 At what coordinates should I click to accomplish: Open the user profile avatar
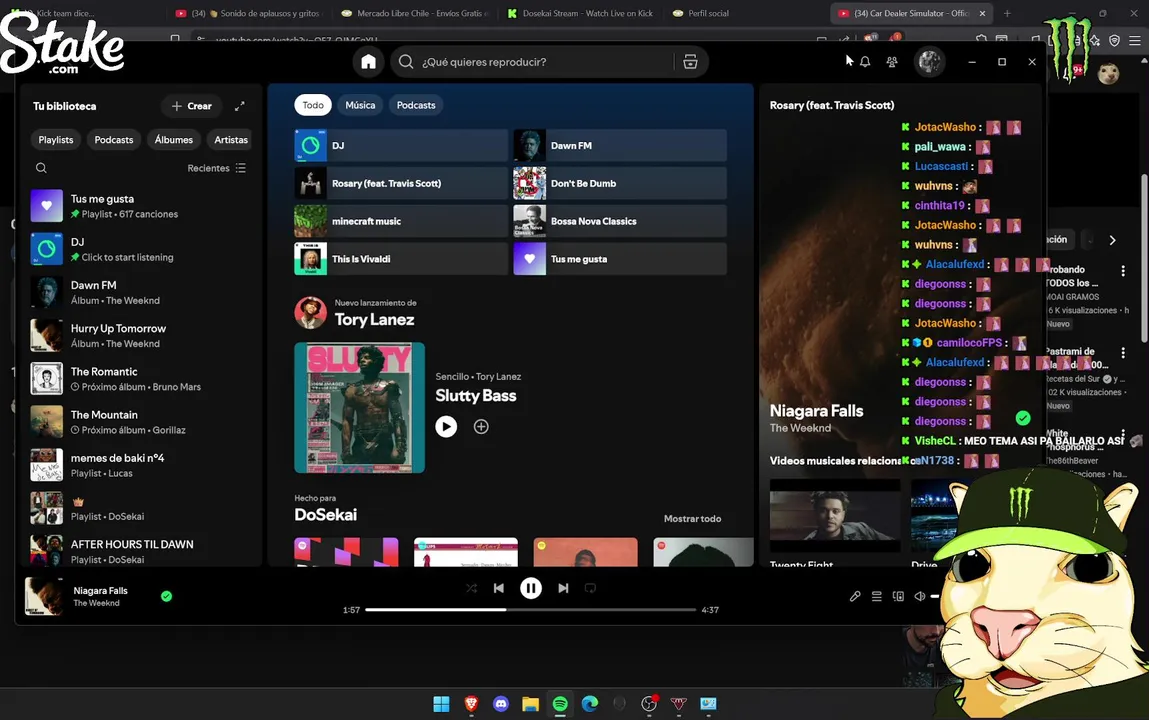[929, 62]
